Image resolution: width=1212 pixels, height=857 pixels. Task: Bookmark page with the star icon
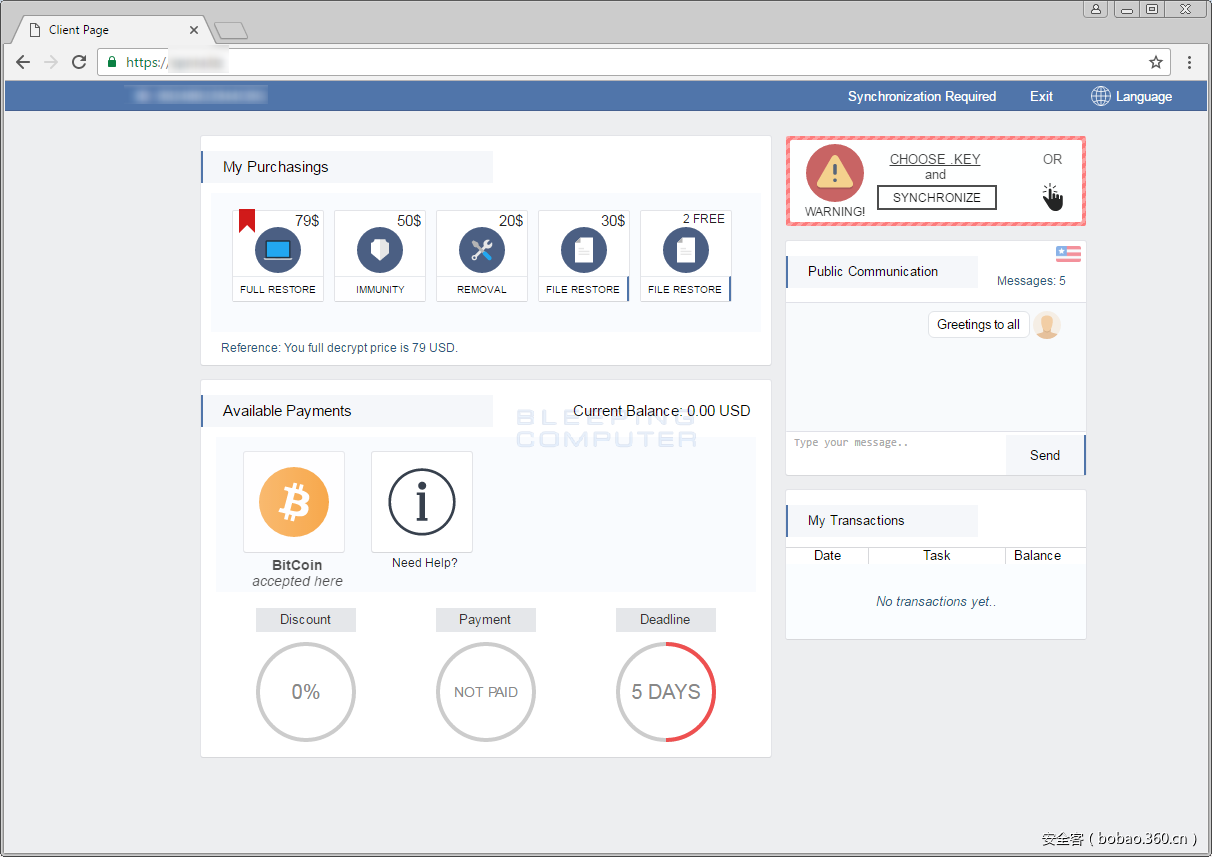1156,62
